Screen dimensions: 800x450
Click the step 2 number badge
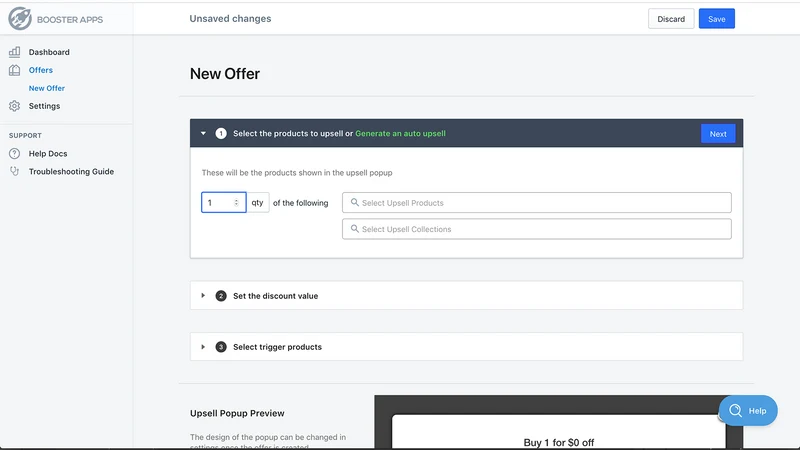click(221, 296)
